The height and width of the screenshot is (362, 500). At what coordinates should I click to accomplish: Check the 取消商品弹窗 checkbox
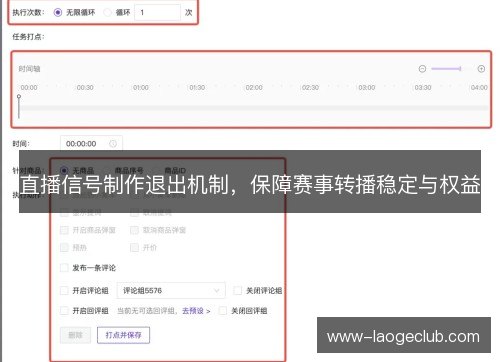(134, 230)
